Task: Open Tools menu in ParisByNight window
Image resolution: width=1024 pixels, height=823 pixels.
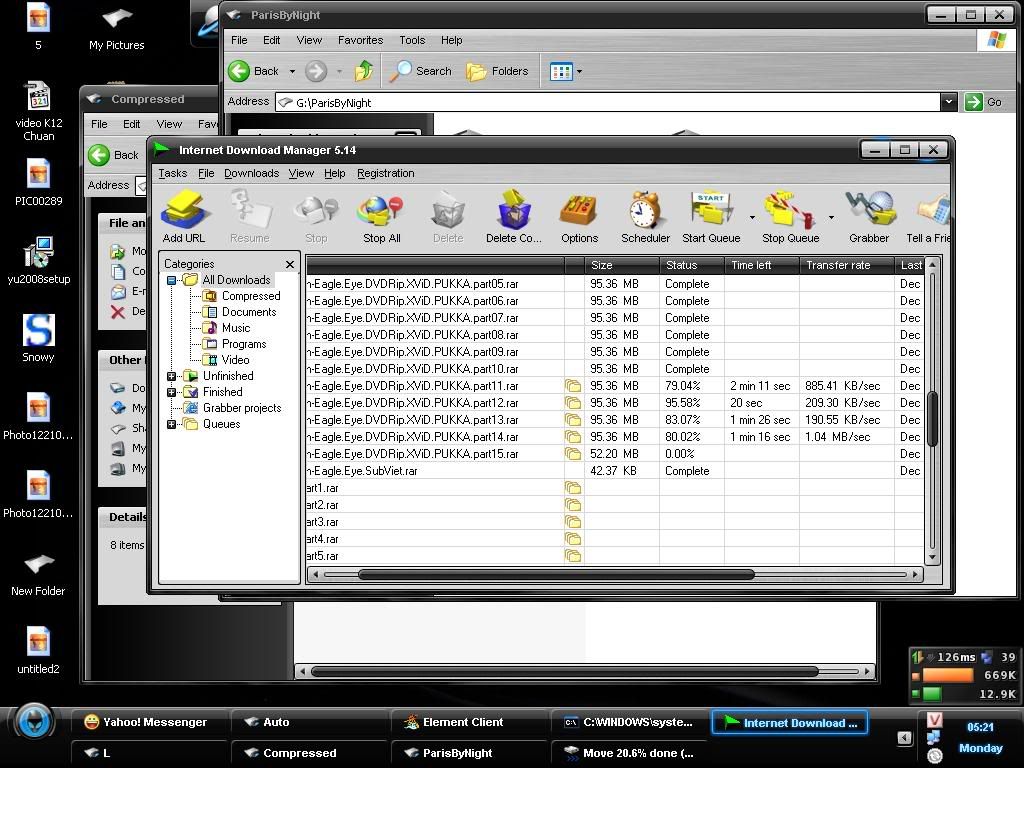Action: 412,40
